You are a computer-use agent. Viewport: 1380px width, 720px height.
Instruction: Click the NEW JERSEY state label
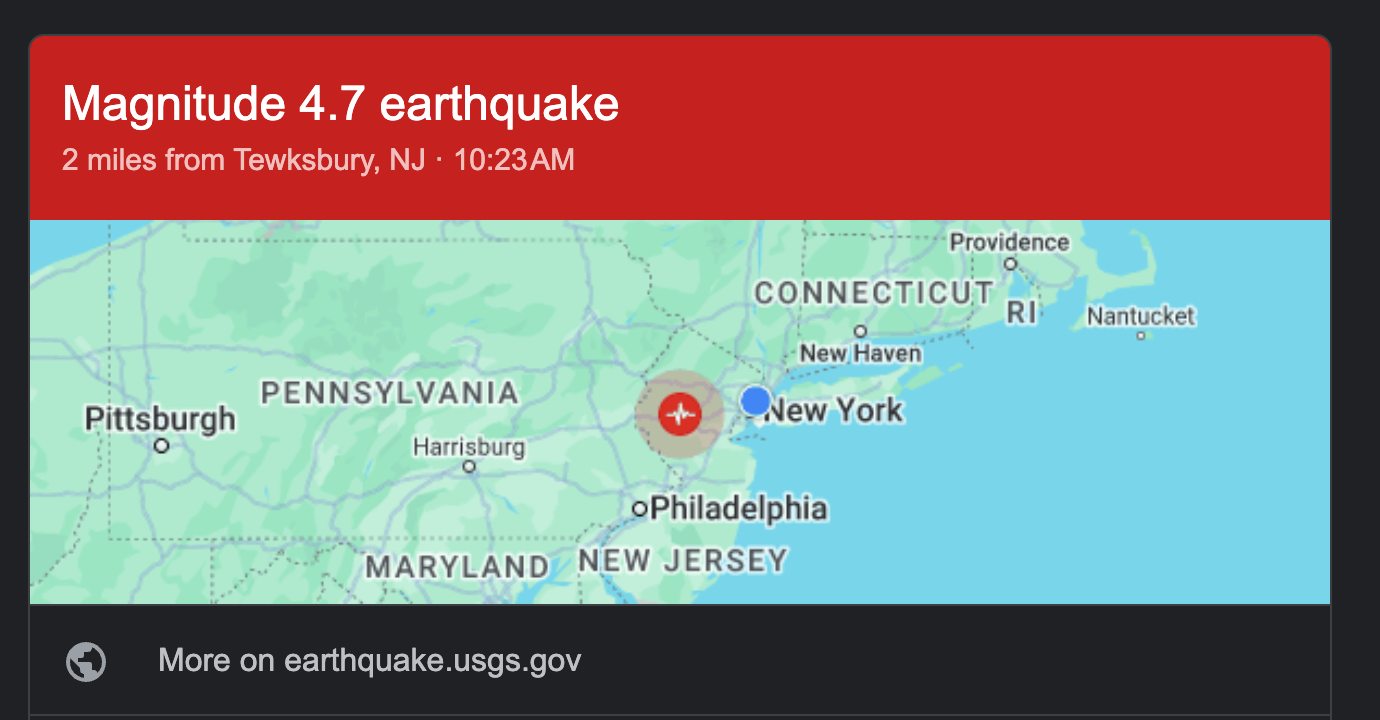(683, 560)
